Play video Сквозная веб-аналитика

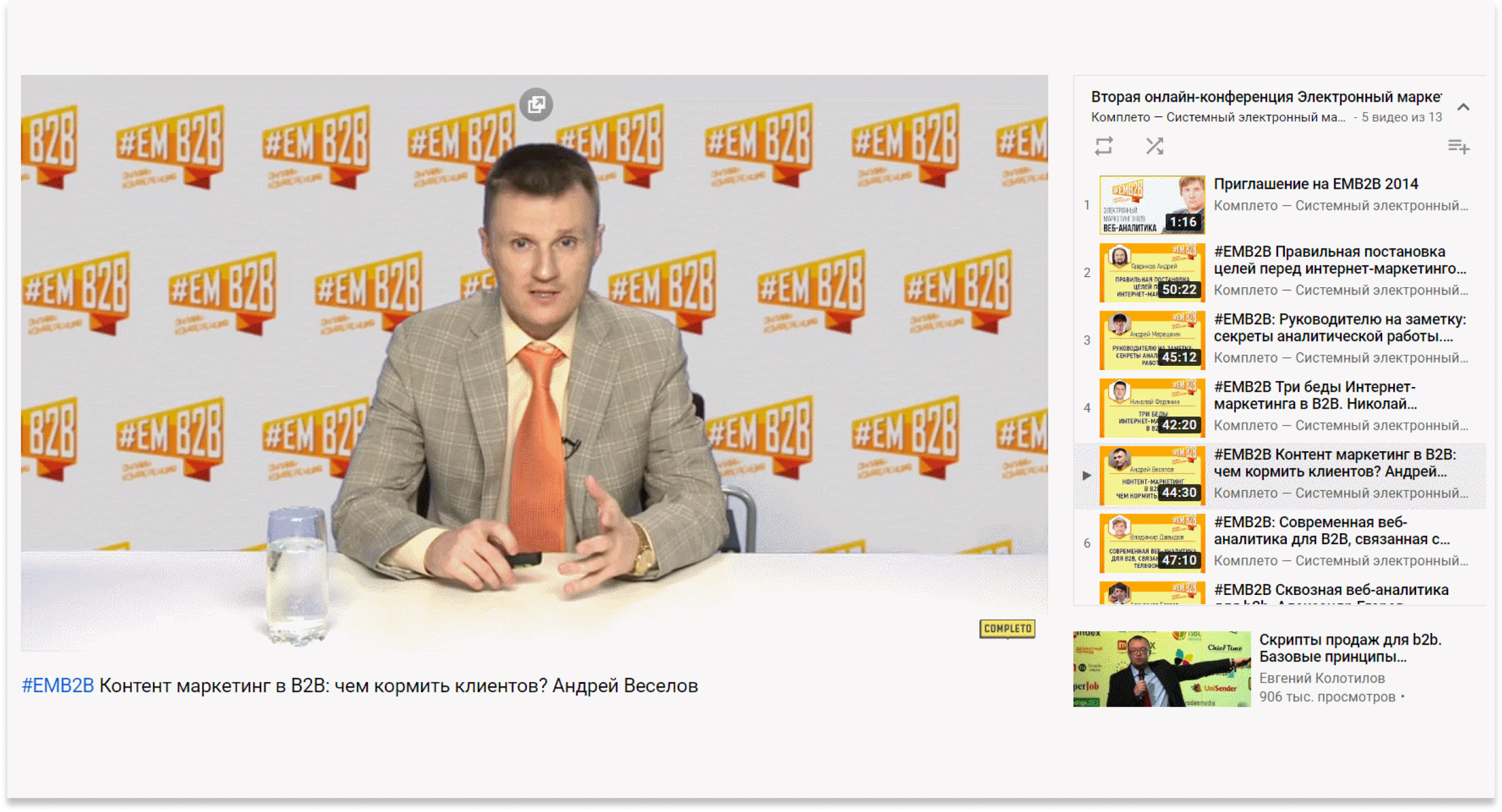(1331, 594)
